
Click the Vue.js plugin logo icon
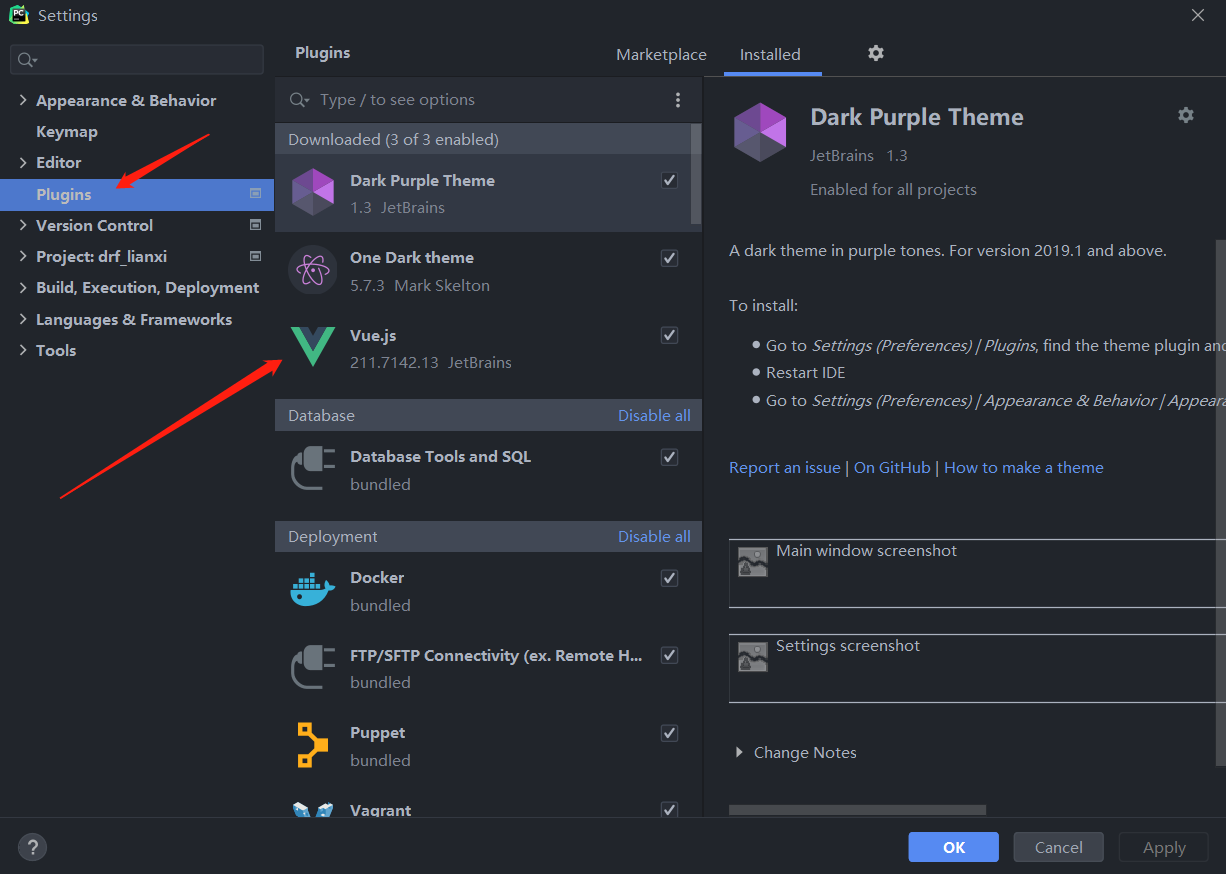(x=313, y=347)
